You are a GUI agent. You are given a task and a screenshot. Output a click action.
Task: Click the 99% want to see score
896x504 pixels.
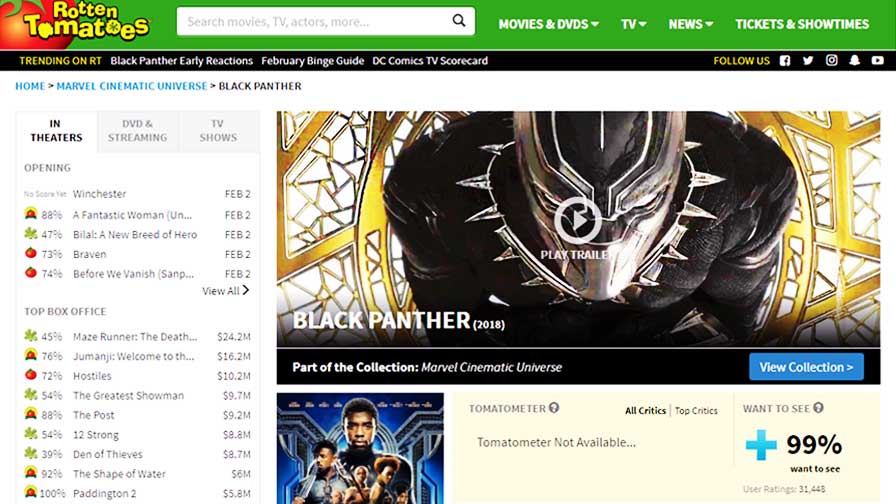(x=814, y=444)
